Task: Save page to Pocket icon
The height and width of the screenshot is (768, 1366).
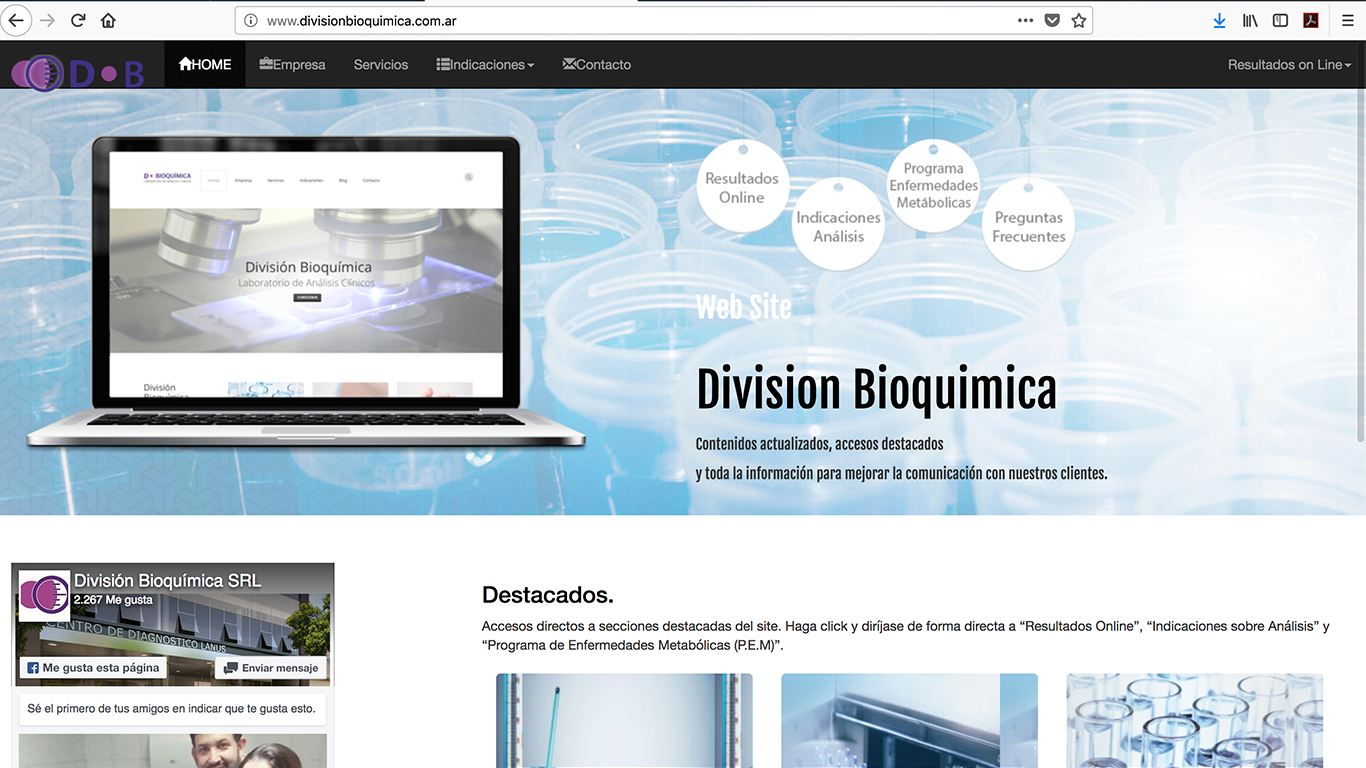Action: pyautogui.click(x=1052, y=20)
